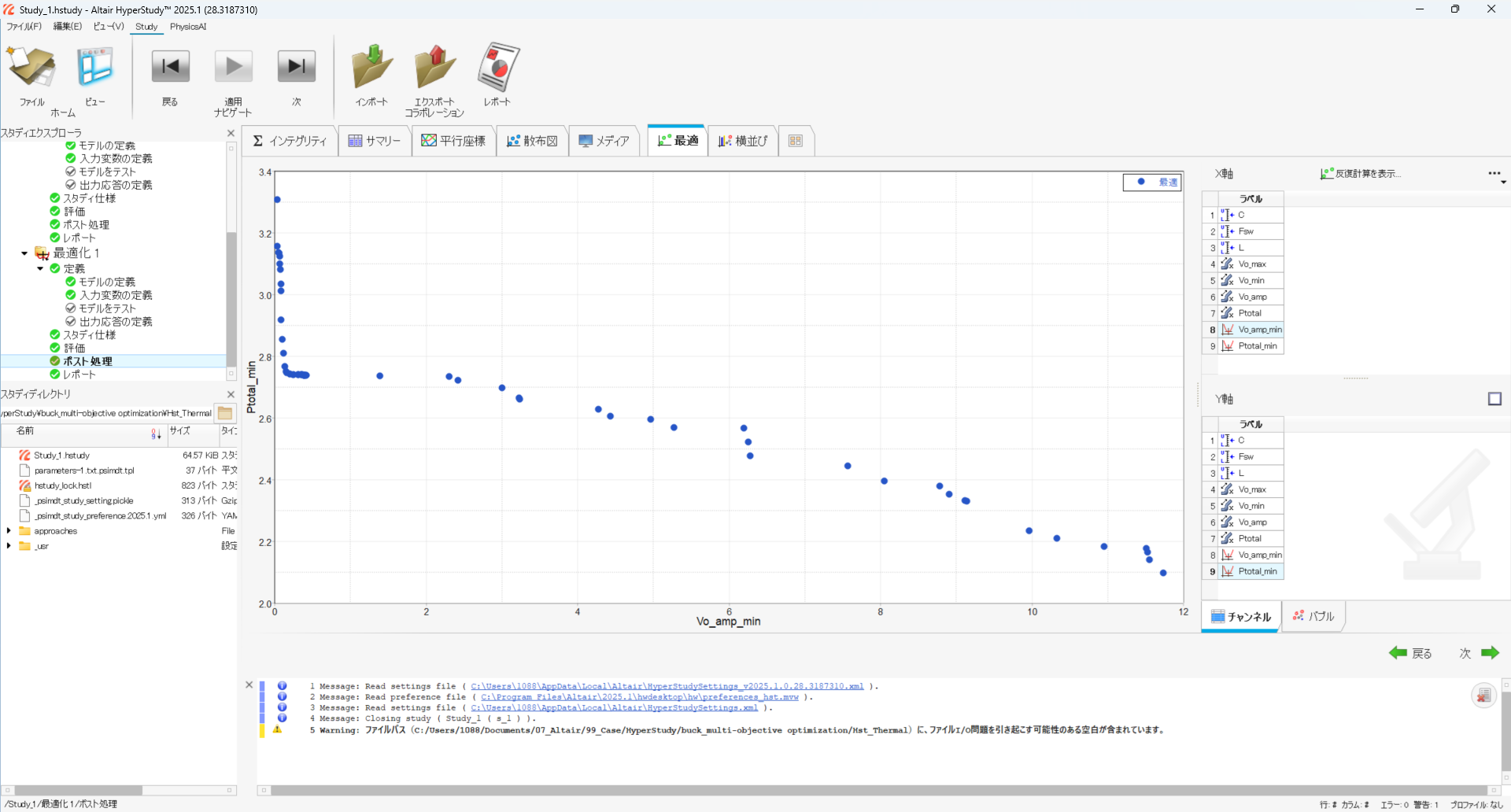1511x812 pixels.
Task: Toggle the show iterations (反復計算を表示) option
Action: point(1360,174)
